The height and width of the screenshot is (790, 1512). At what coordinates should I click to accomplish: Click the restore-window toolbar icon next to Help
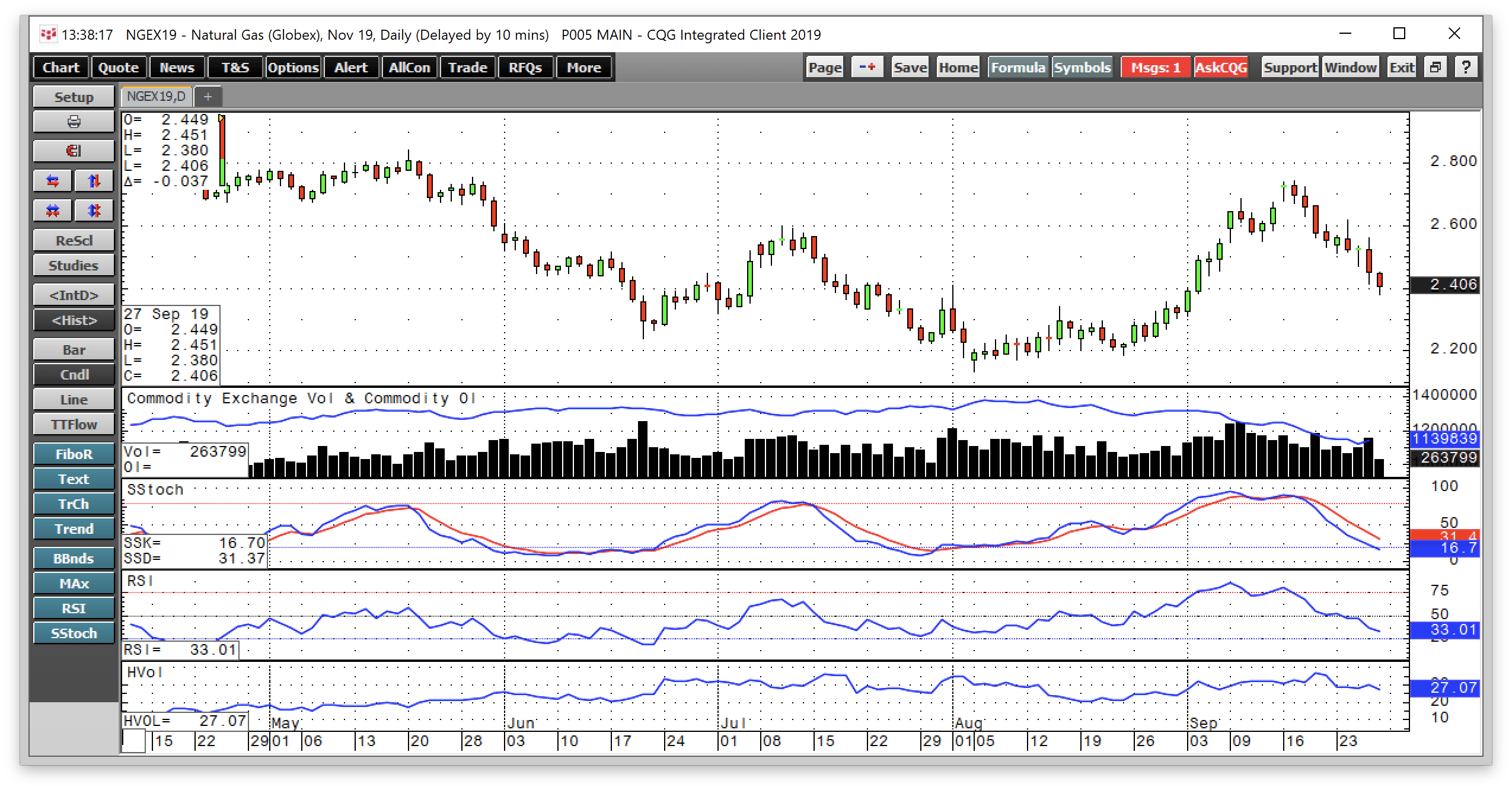click(x=1436, y=66)
